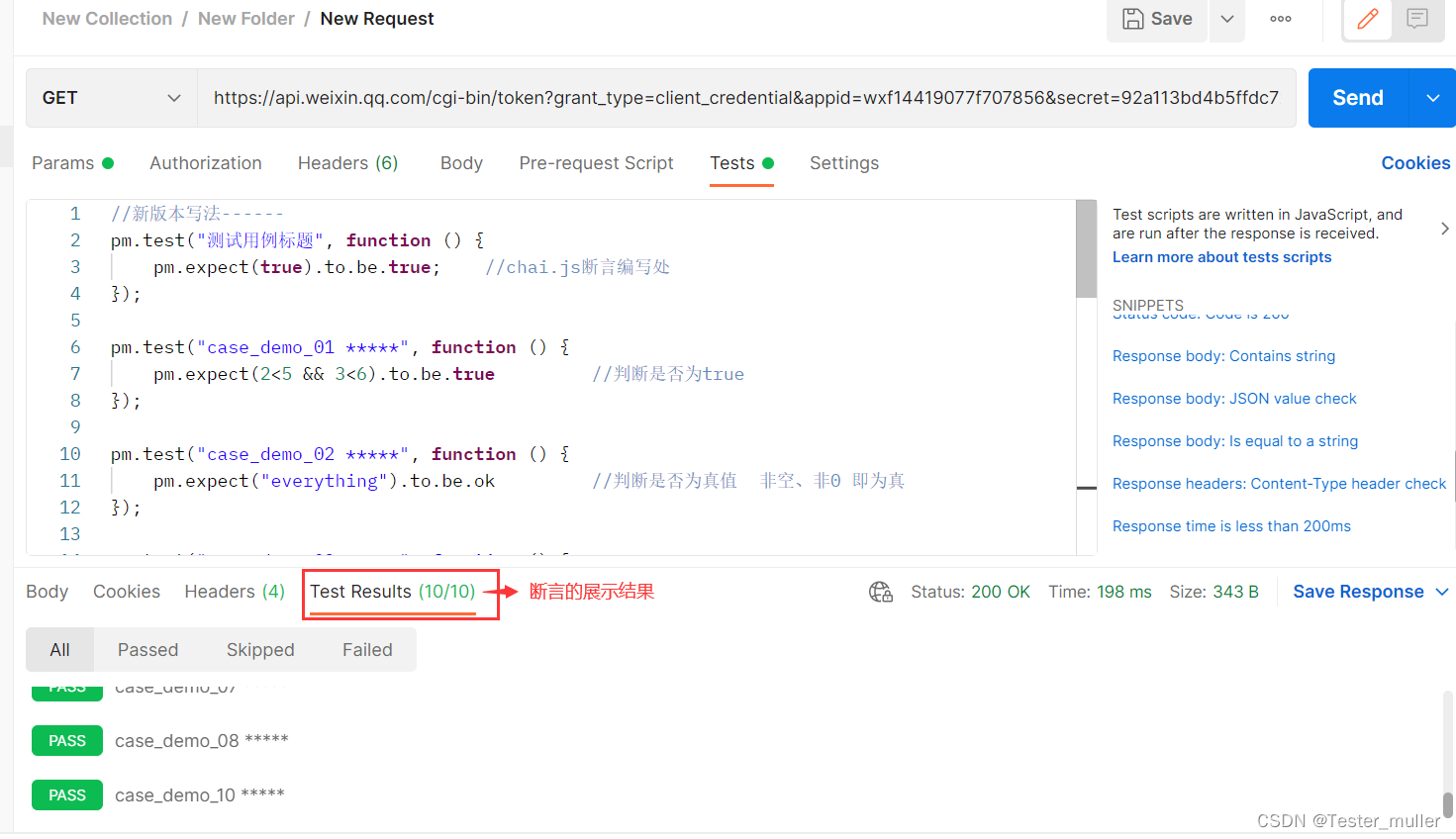Insert snippet Response time is less than 200ms
The height and width of the screenshot is (839, 1456).
(1231, 526)
